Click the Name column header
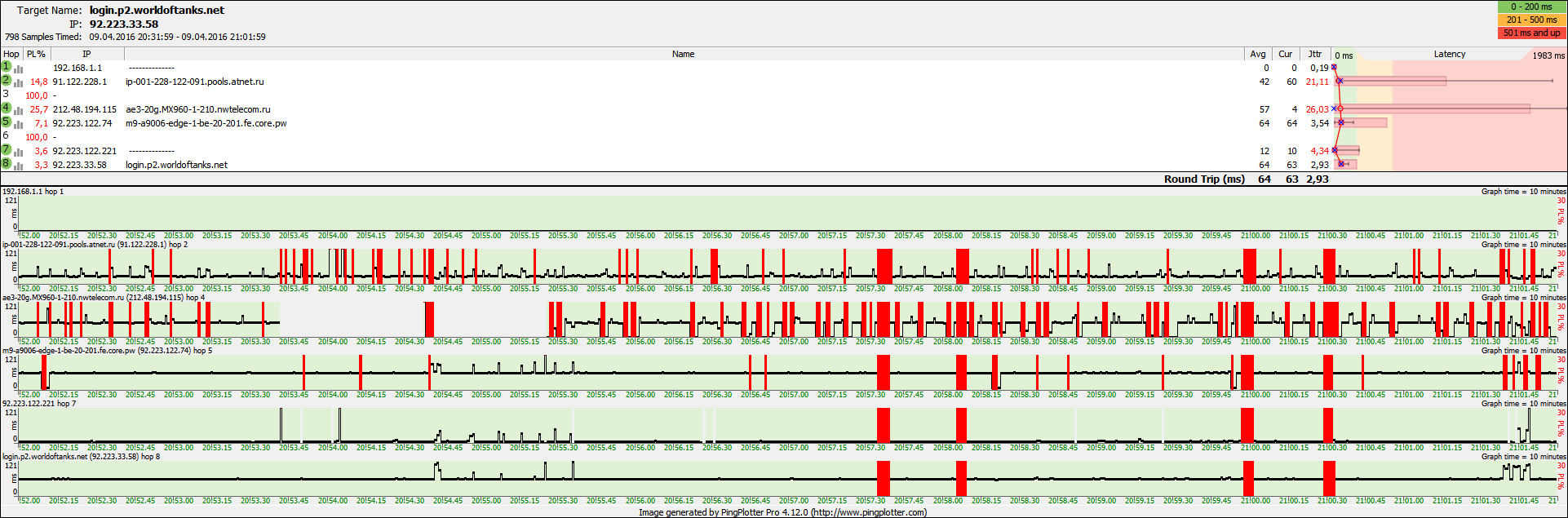This screenshot has width=1568, height=518. click(683, 54)
